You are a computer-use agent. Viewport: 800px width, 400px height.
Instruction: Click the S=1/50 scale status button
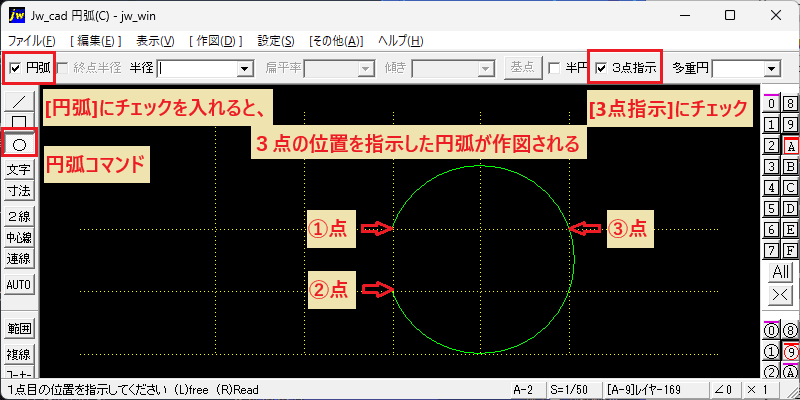click(572, 390)
